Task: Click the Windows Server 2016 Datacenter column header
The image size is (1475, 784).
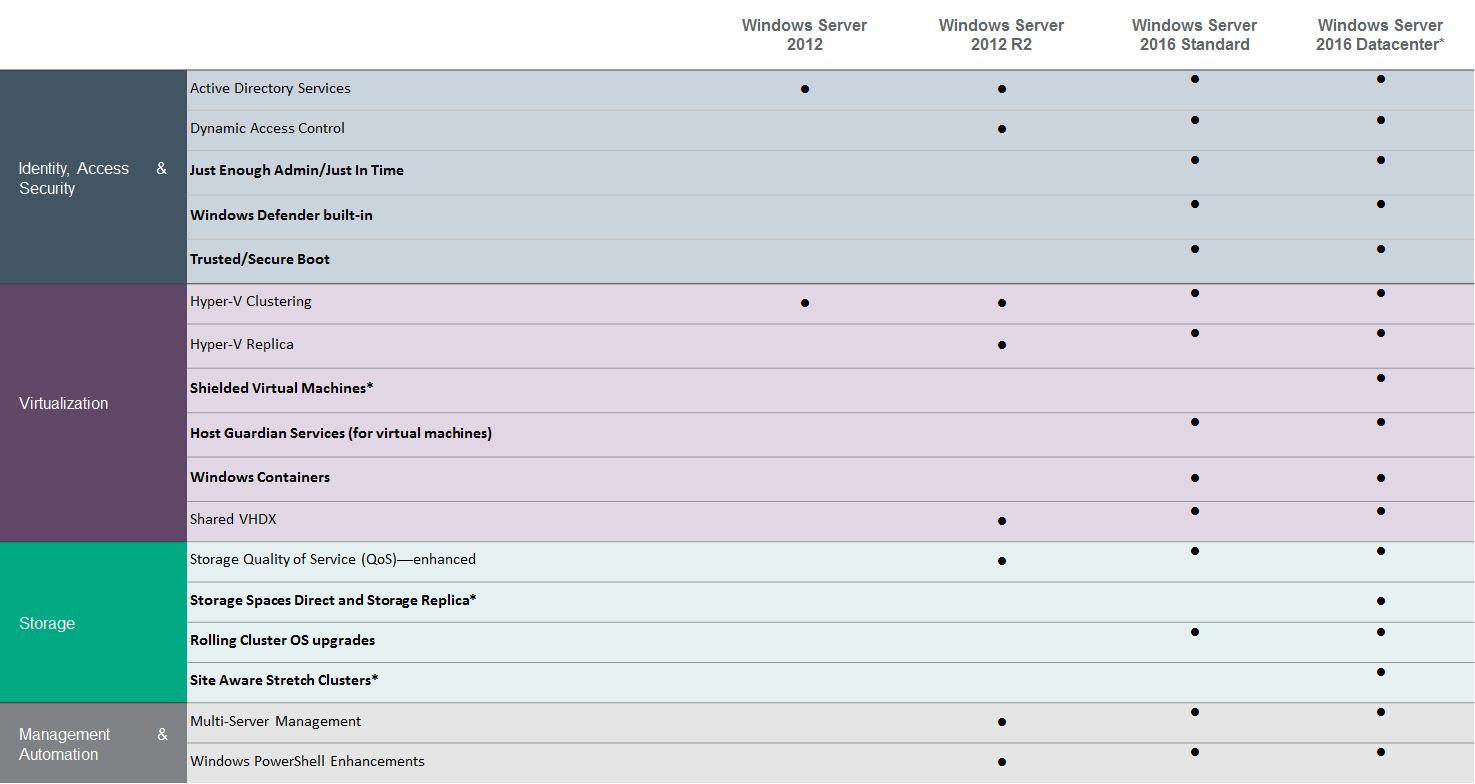Action: click(1380, 35)
